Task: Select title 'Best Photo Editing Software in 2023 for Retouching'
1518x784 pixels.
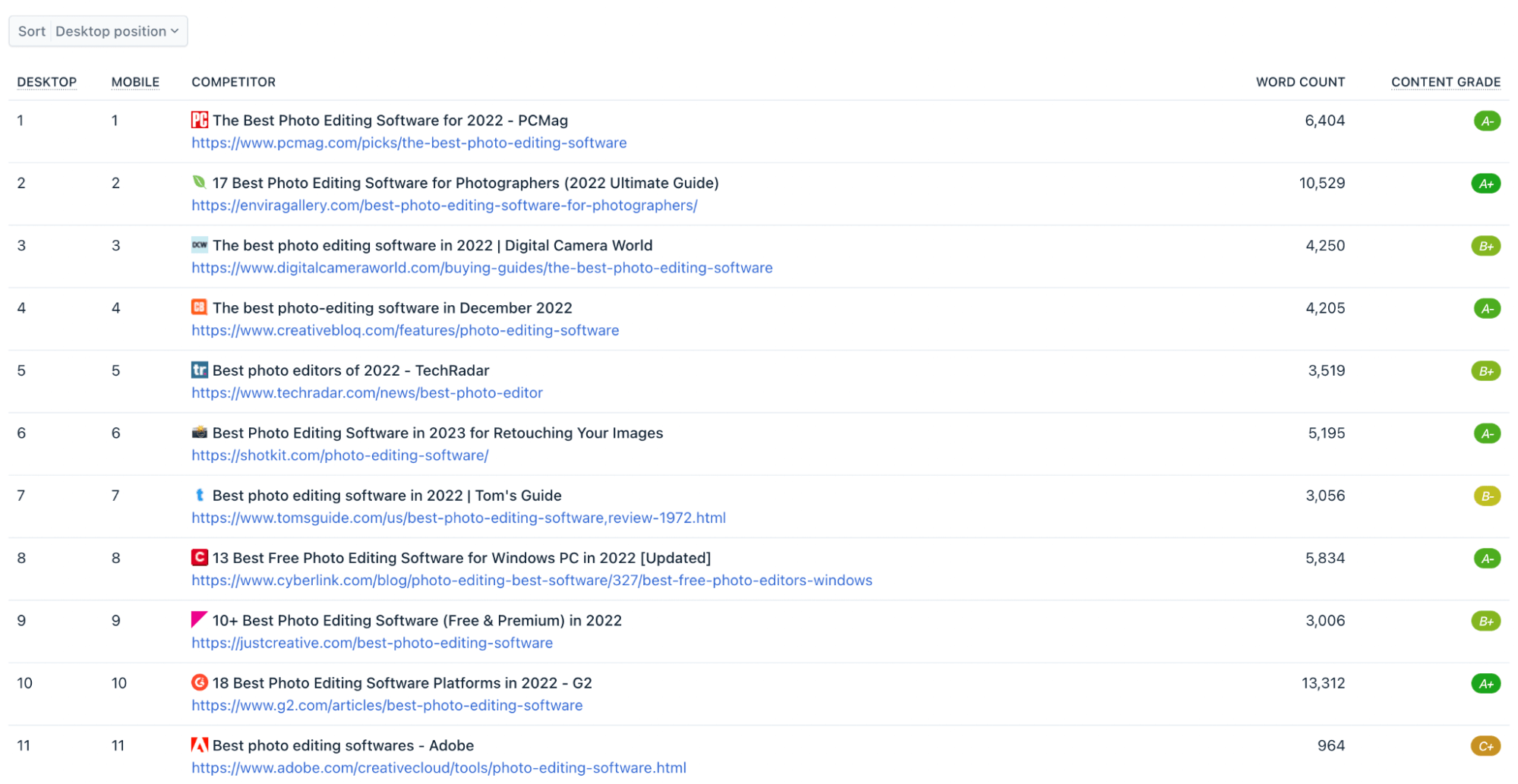Action: tap(437, 433)
